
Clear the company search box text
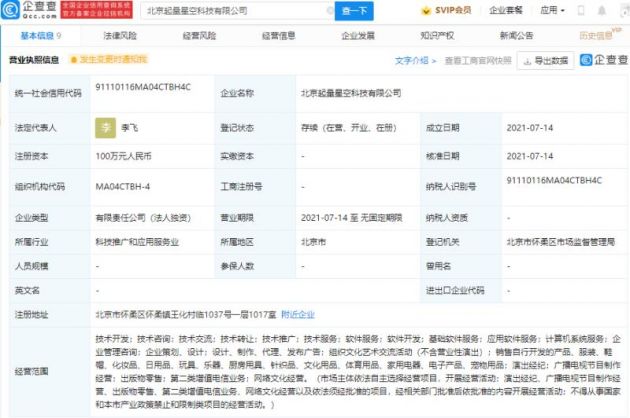pyautogui.click(x=330, y=10)
